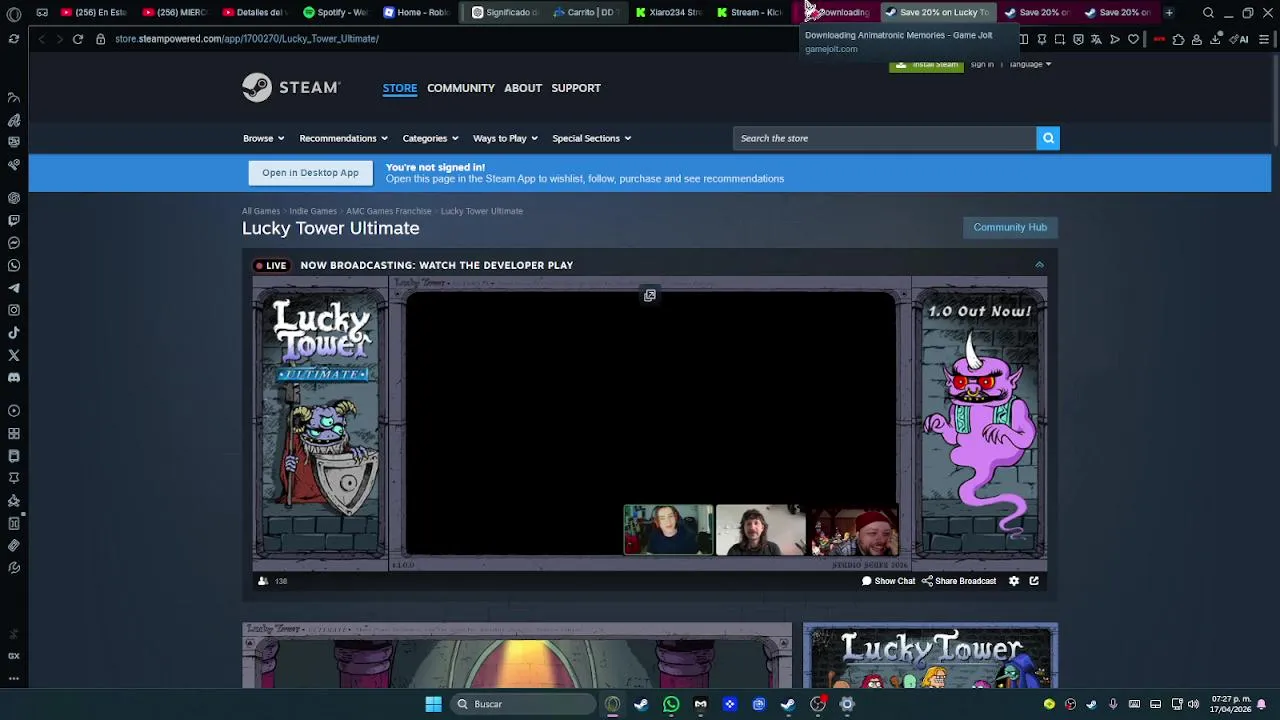Click the sign in link
The width and height of the screenshot is (1280, 720).
coord(982,64)
